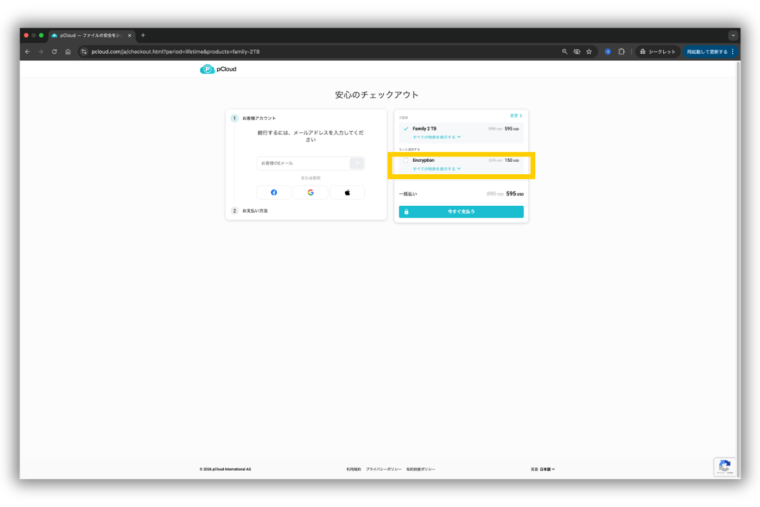Viewport: 760px width, 507px height.
Task: Expand all benefits under Encryption
Action: tap(436, 169)
